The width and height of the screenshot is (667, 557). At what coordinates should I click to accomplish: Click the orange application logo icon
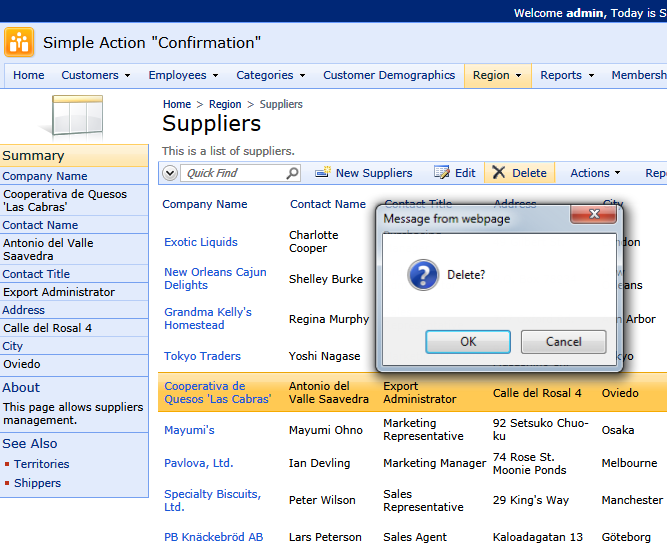pyautogui.click(x=19, y=42)
